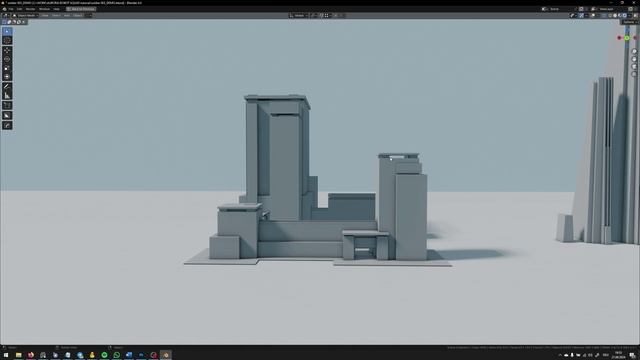Open the Render menu
The height and width of the screenshot is (360, 640).
pos(31,9)
